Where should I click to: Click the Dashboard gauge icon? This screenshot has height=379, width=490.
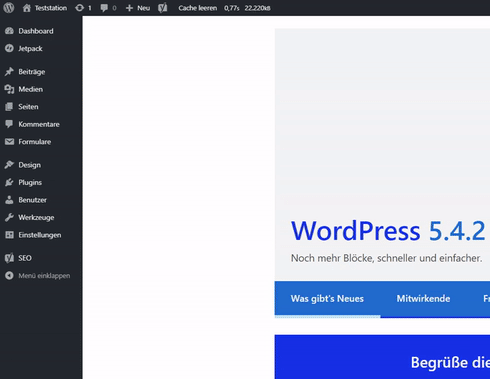pyautogui.click(x=9, y=31)
